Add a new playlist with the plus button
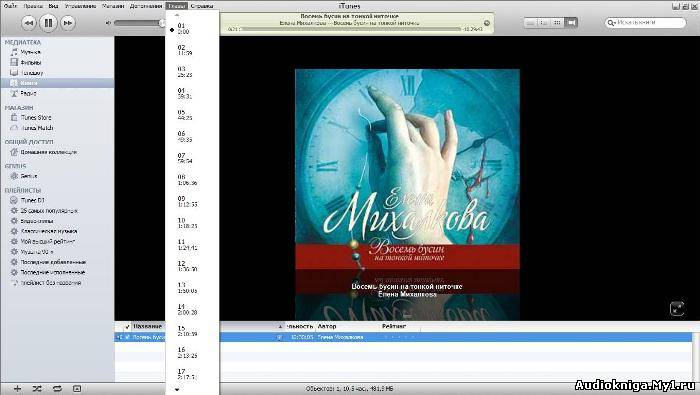 pyautogui.click(x=17, y=389)
